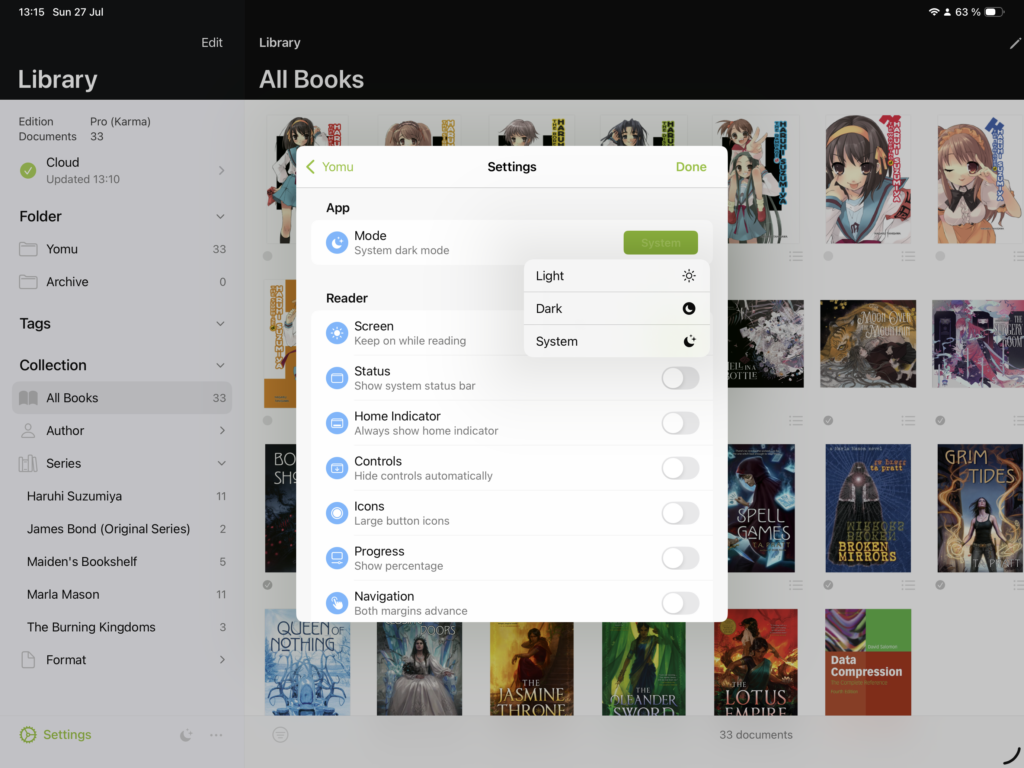
Task: Collapse the Series row chevron
Action: click(222, 464)
